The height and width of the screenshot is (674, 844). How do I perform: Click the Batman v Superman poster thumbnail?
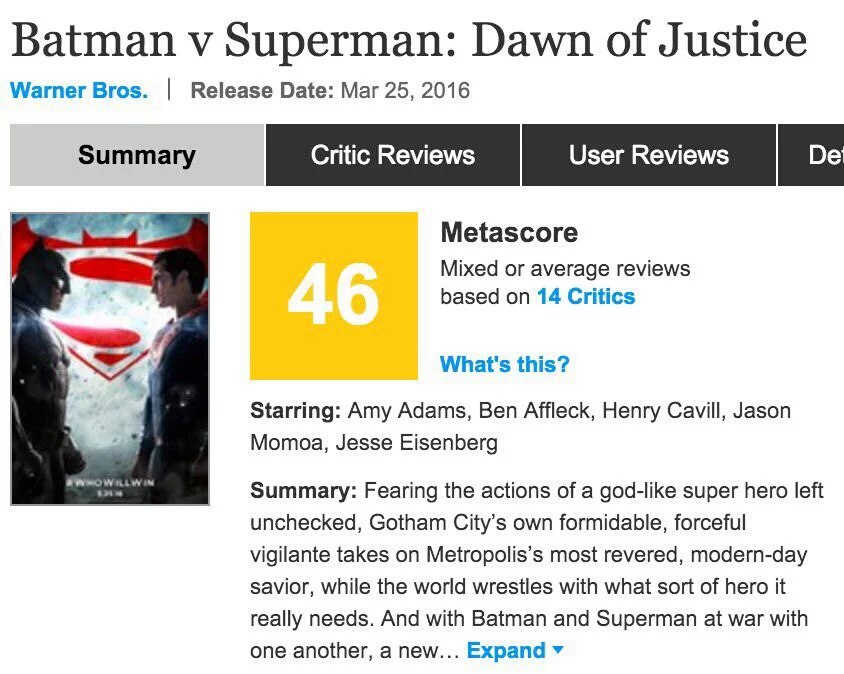(110, 358)
